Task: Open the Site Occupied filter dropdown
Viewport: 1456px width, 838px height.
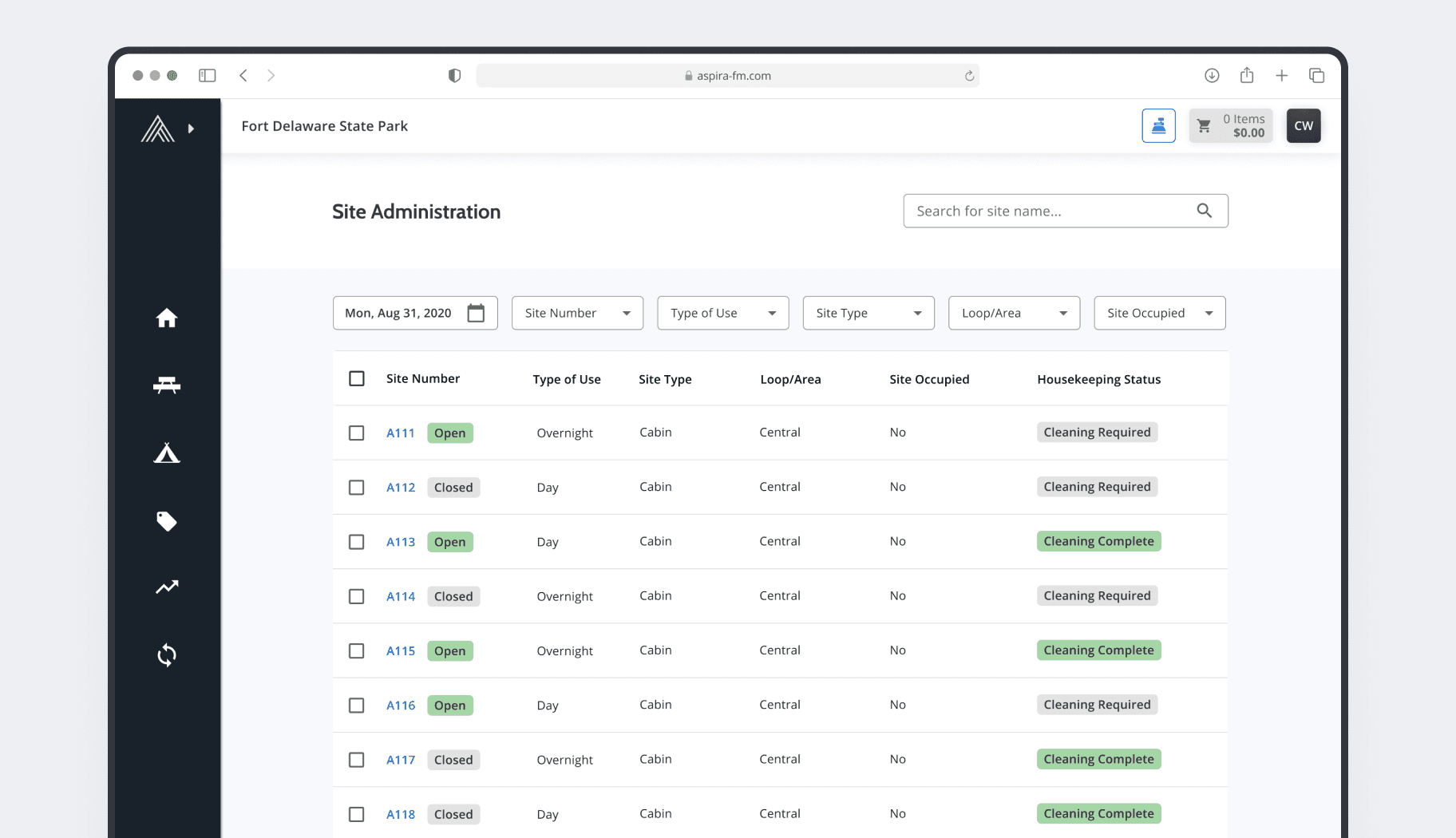Action: (x=1160, y=313)
